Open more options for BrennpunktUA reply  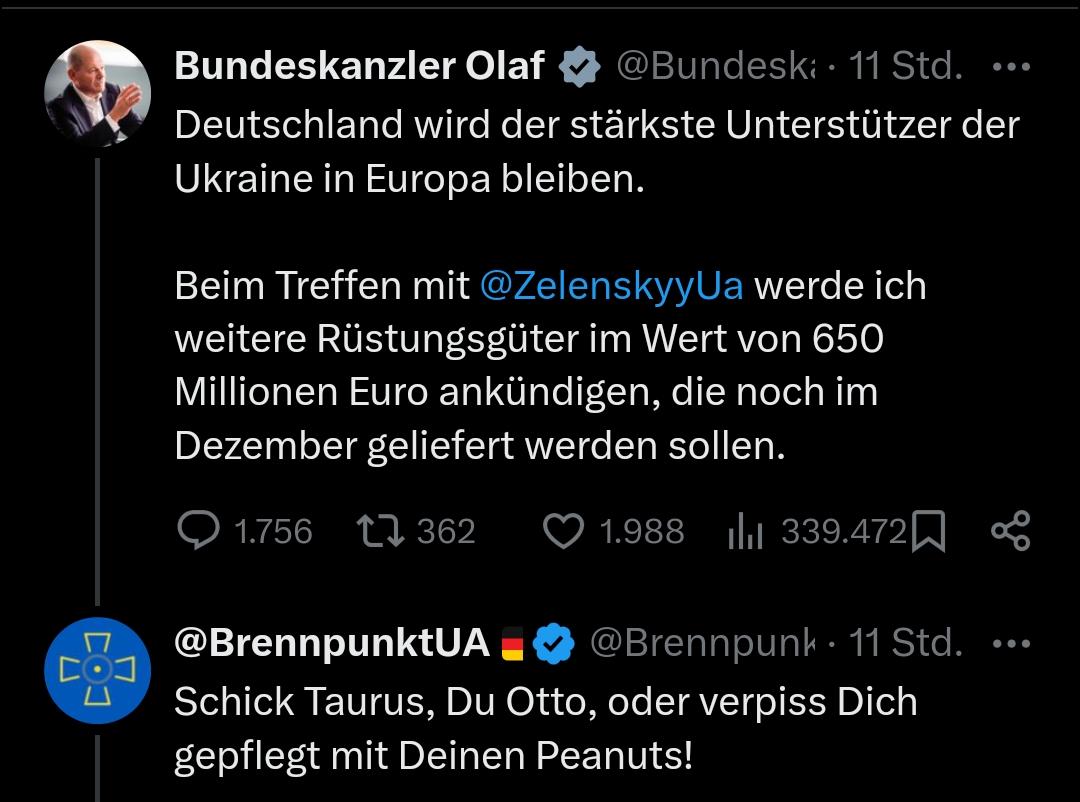pos(1010,643)
